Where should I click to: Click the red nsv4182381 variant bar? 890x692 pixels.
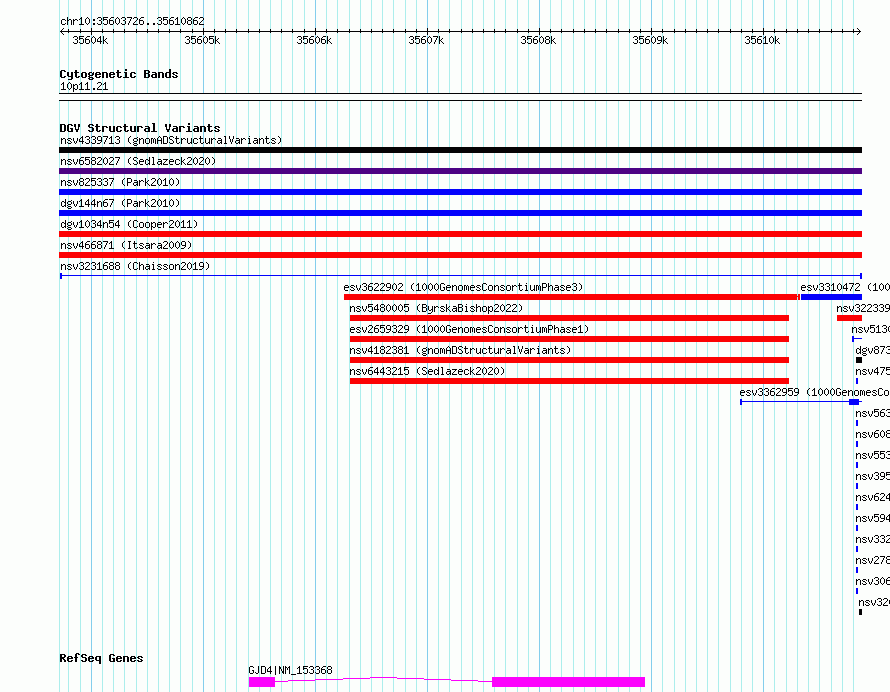tap(569, 360)
